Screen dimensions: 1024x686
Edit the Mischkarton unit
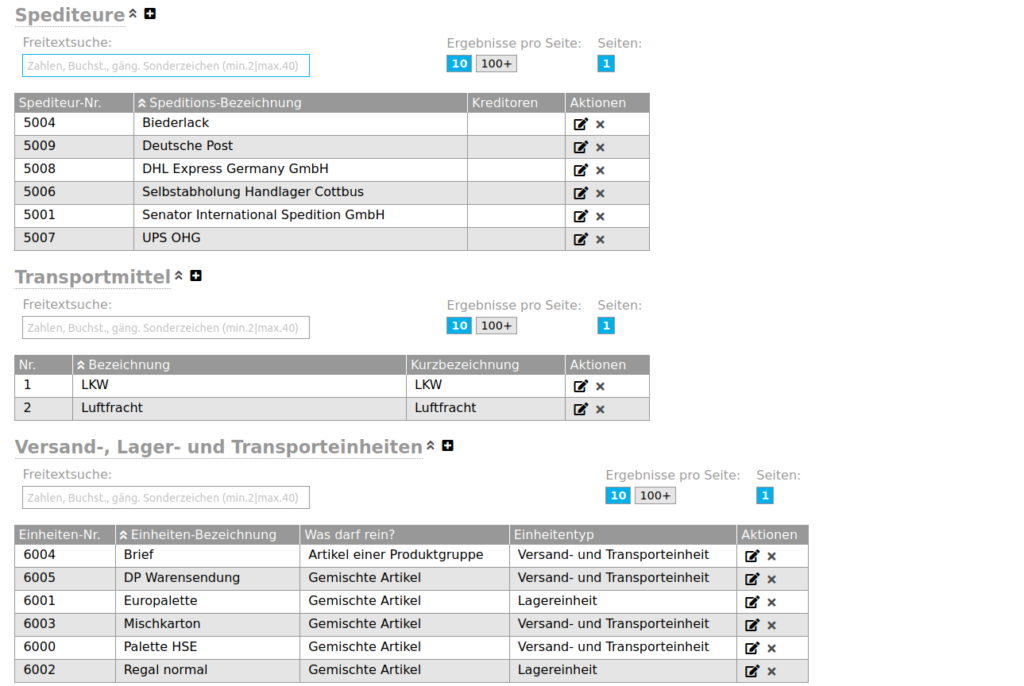click(x=752, y=625)
